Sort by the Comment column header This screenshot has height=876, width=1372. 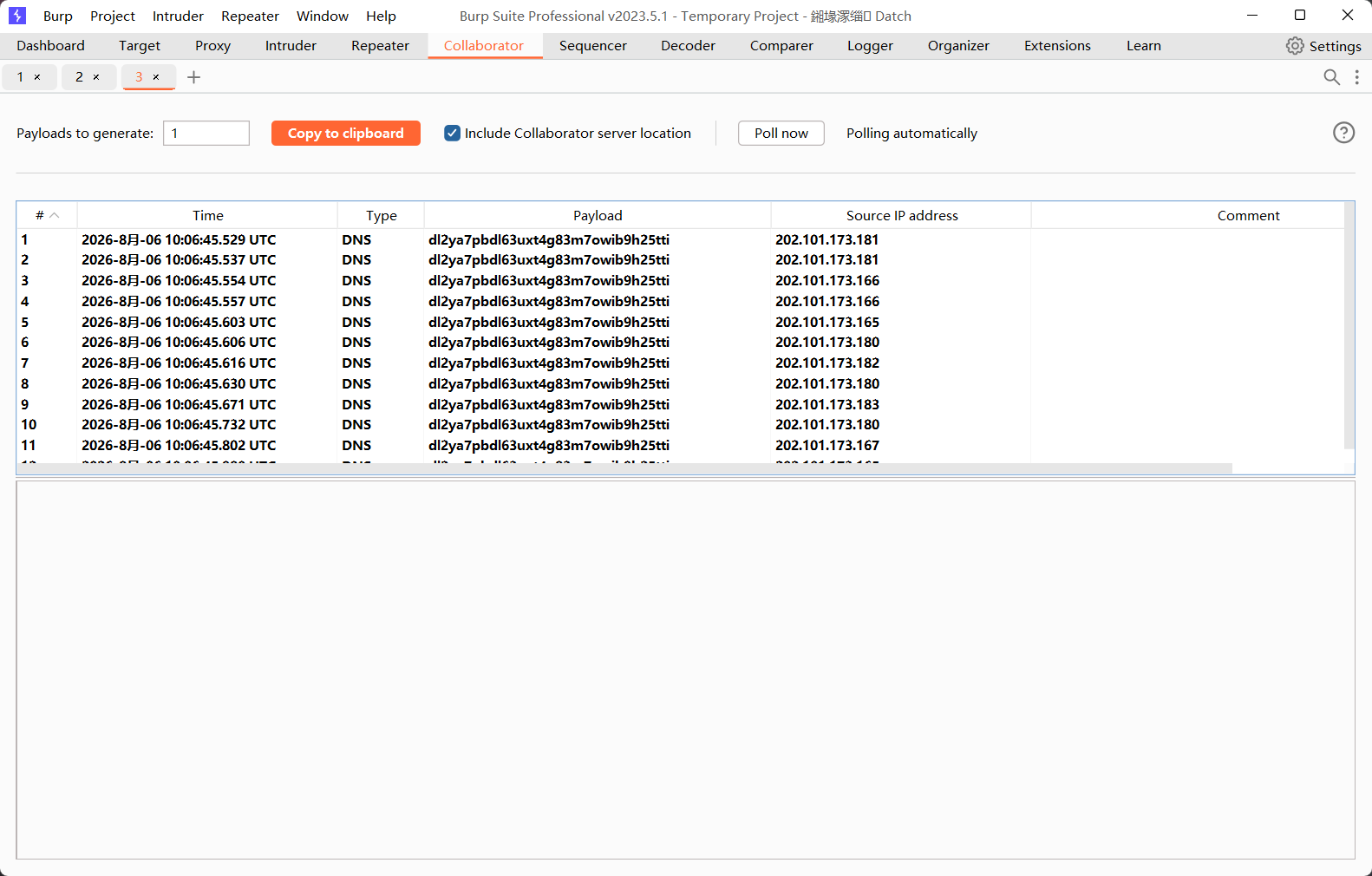point(1248,215)
